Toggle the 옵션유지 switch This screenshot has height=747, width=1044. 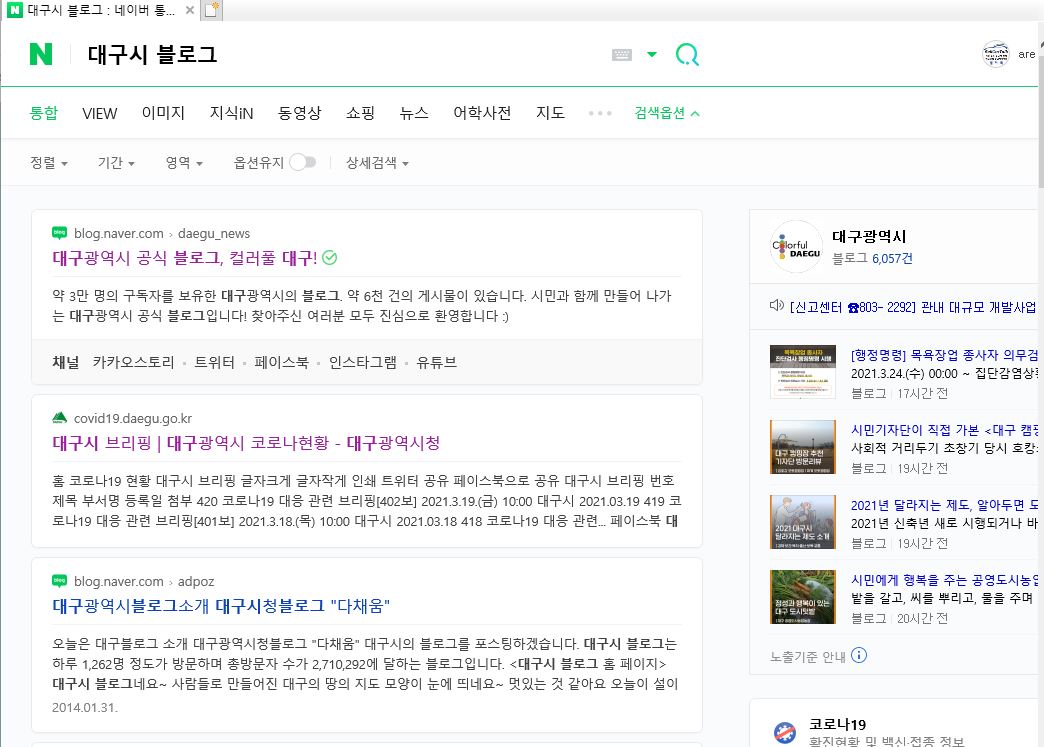pos(302,162)
